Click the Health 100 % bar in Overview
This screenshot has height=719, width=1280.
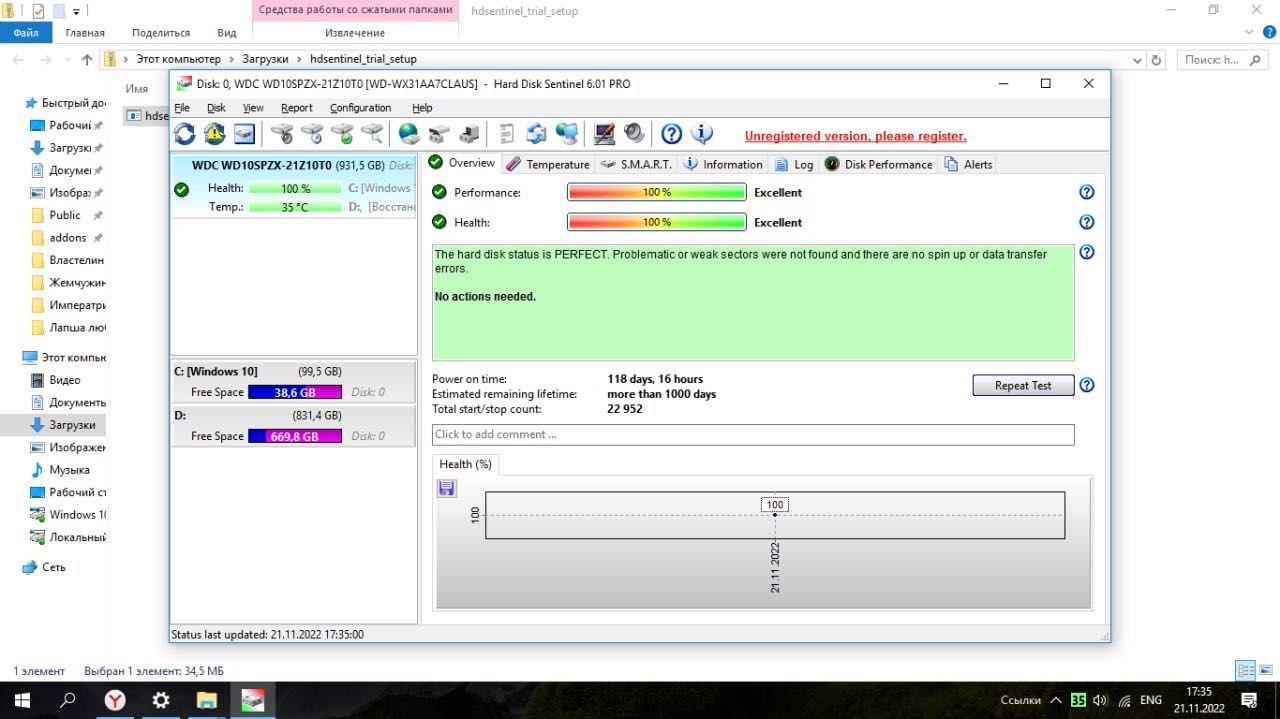point(657,222)
